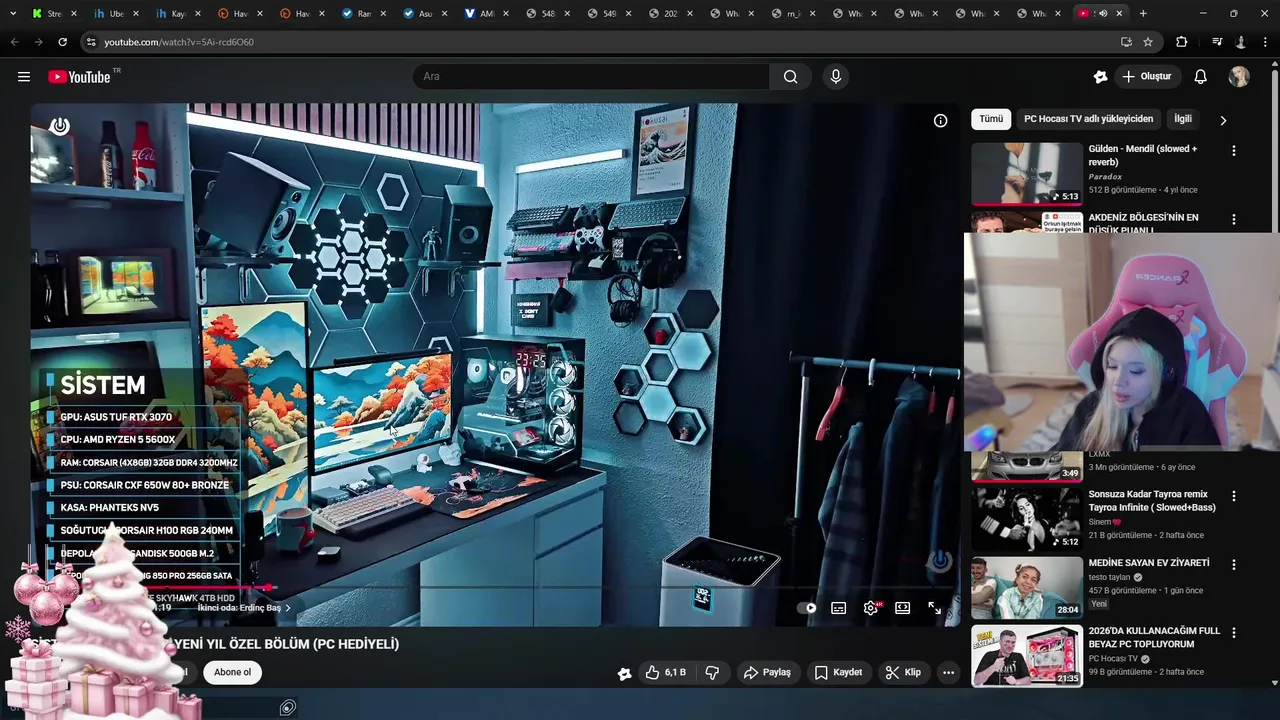
Task: Show next filter chips with the right chevron
Action: tap(1223, 120)
